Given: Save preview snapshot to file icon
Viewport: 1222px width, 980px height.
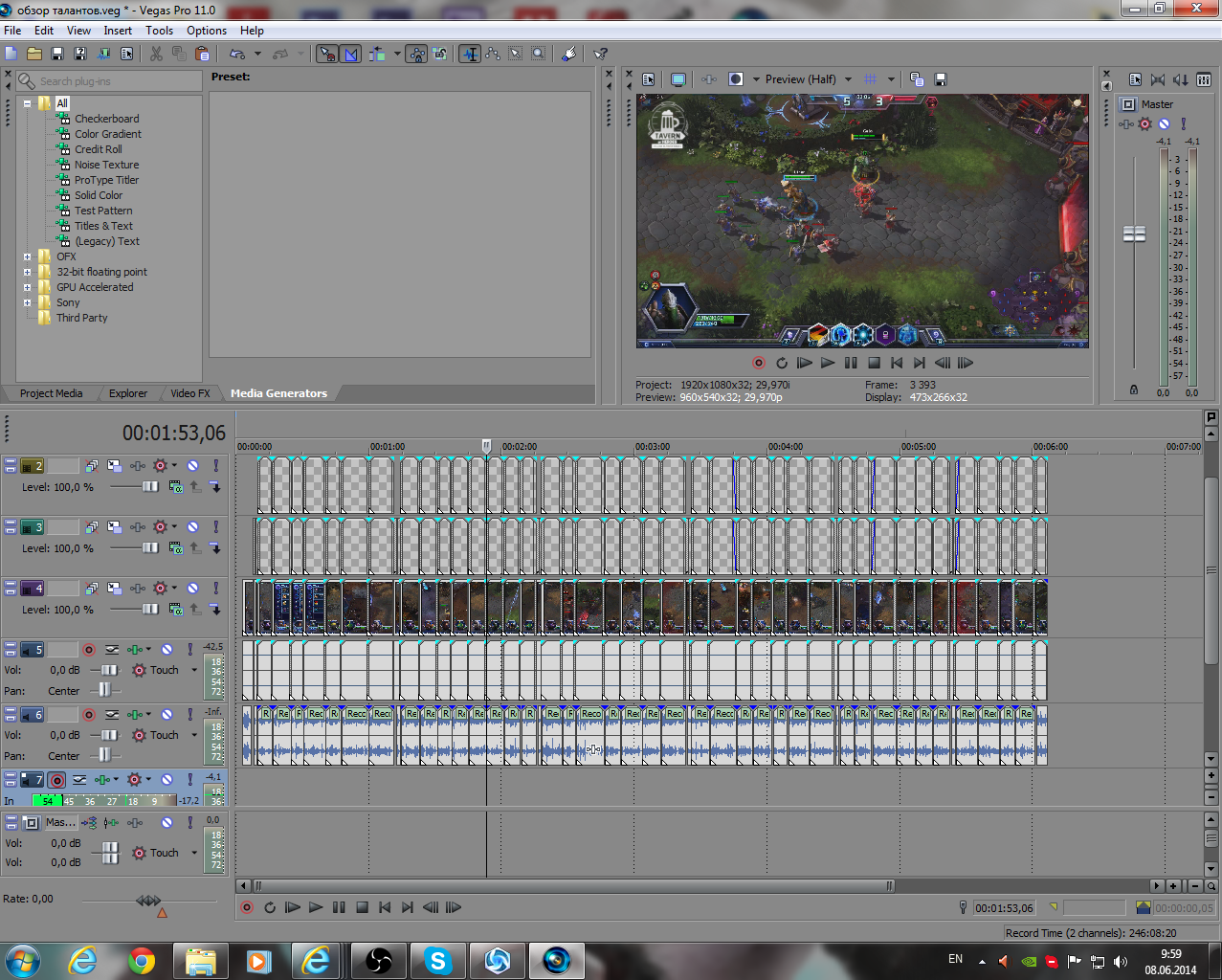Looking at the screenshot, I should [x=940, y=79].
